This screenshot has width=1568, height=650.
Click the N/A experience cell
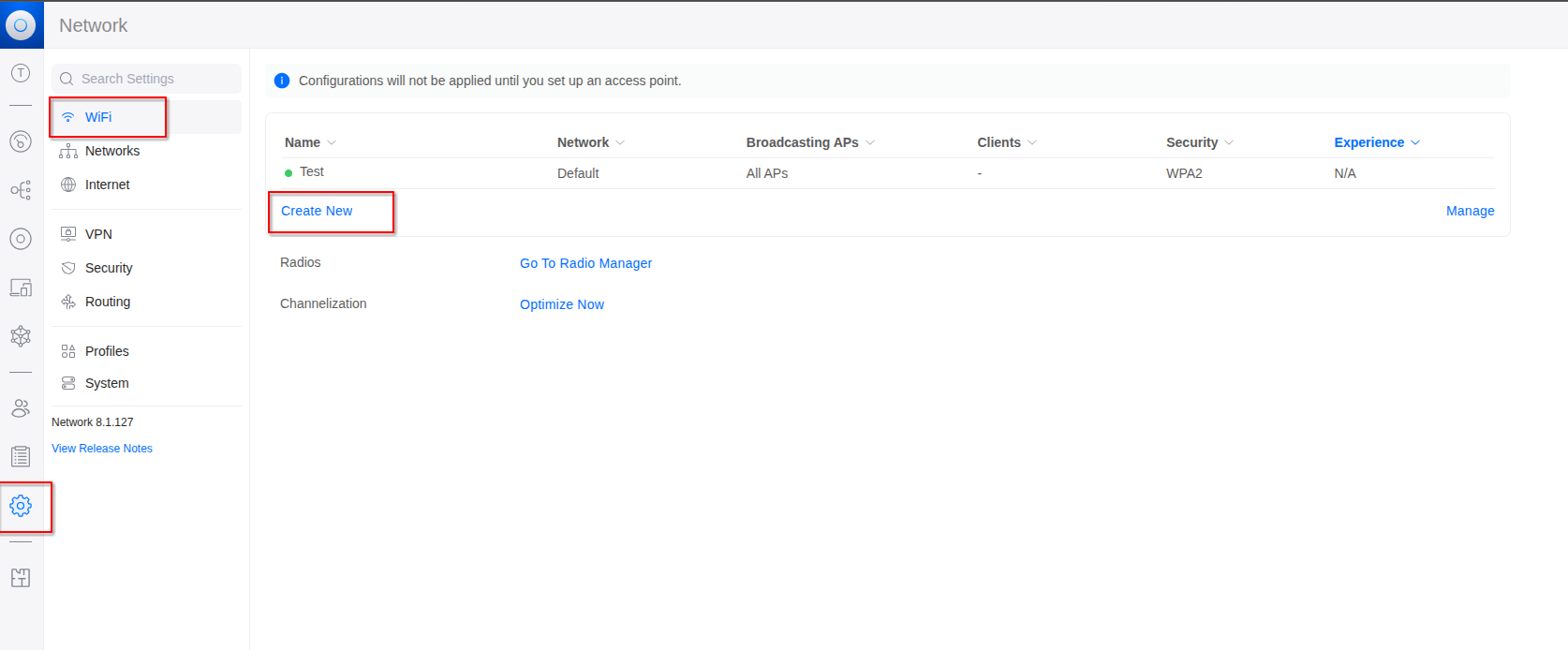[x=1345, y=173]
